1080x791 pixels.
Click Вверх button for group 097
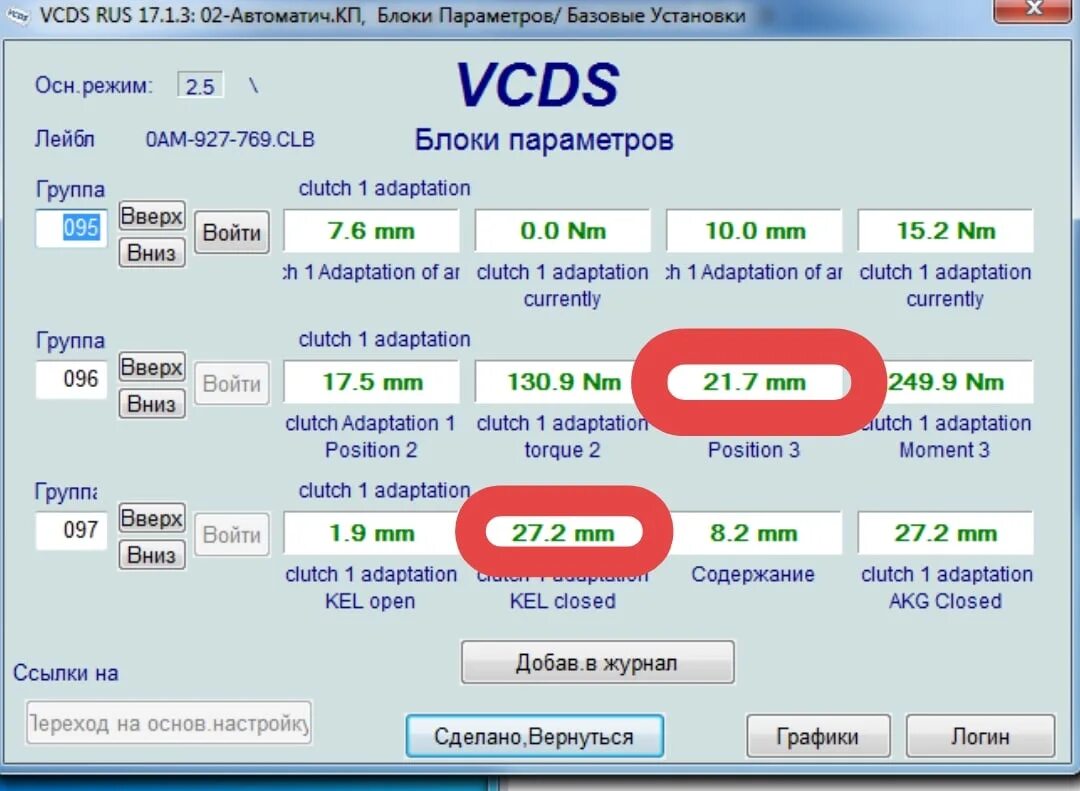click(x=152, y=518)
